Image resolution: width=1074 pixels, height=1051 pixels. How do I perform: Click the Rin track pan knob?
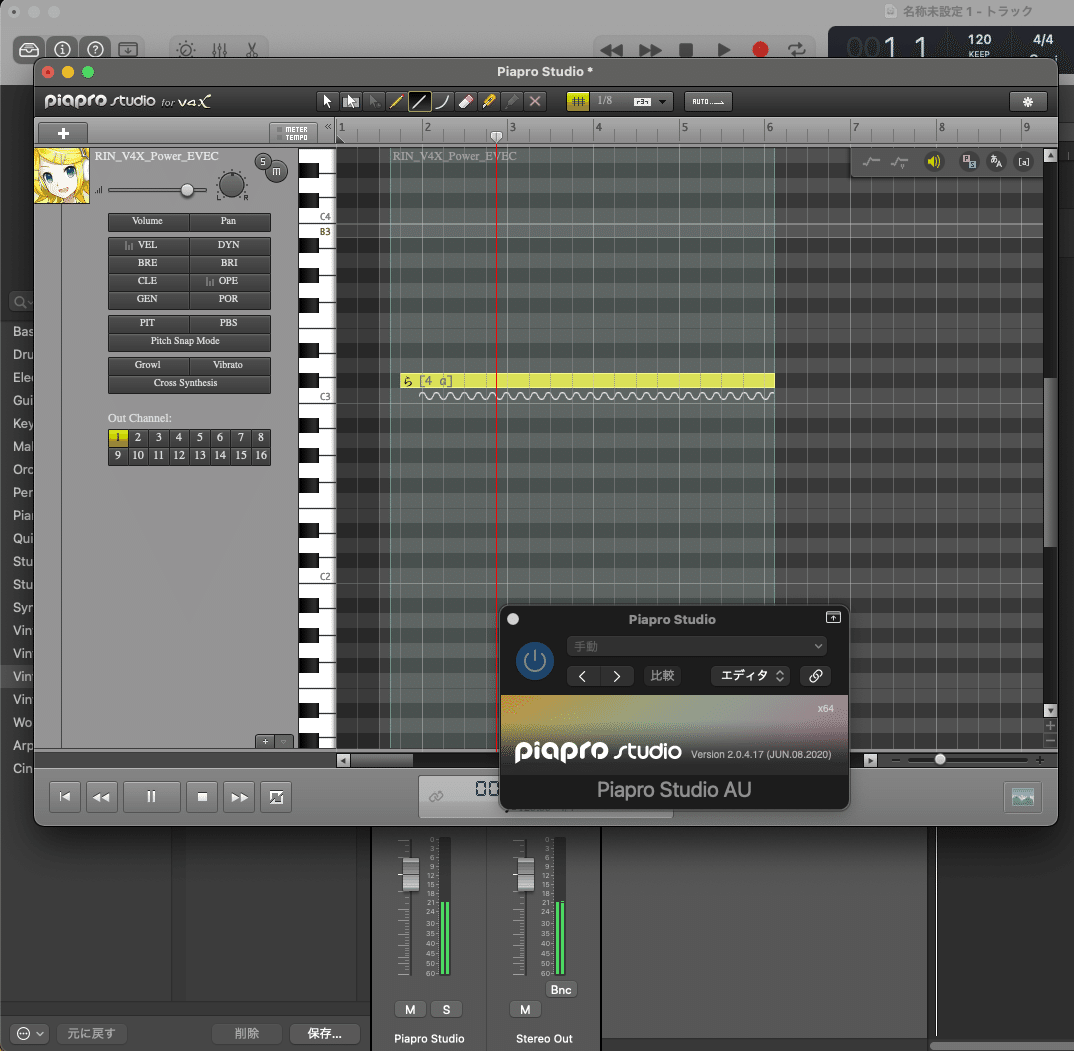(x=232, y=185)
